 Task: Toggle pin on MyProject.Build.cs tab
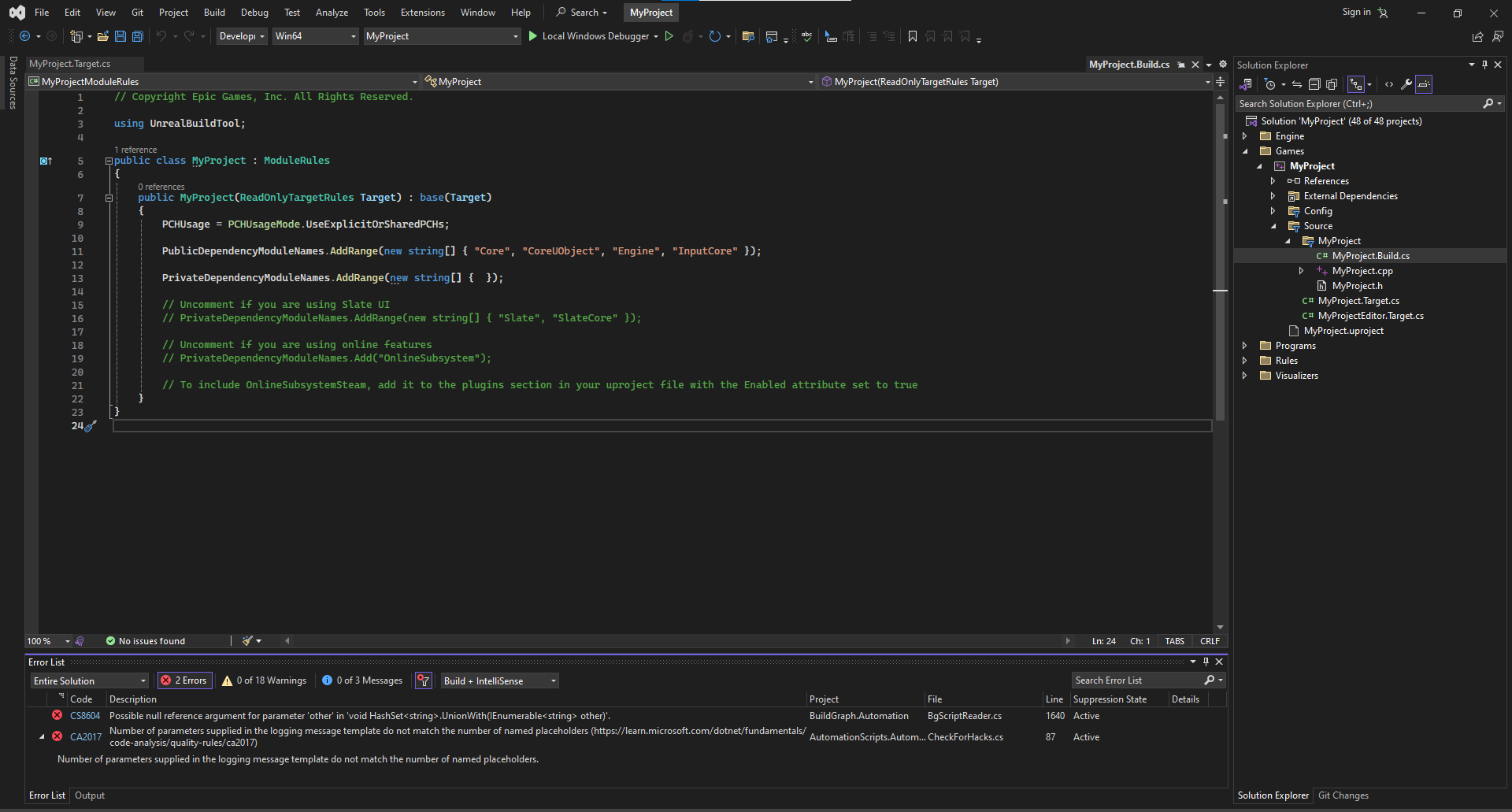(x=1181, y=65)
